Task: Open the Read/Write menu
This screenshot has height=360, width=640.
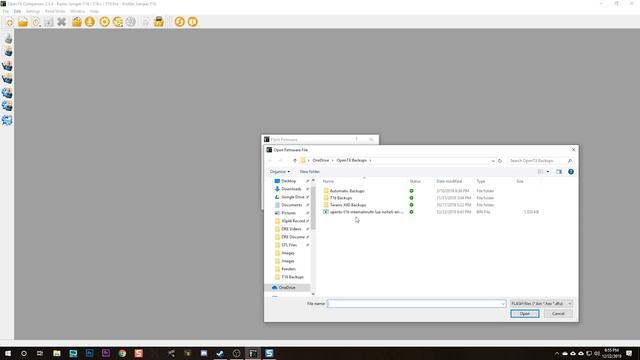Action: [x=55, y=11]
